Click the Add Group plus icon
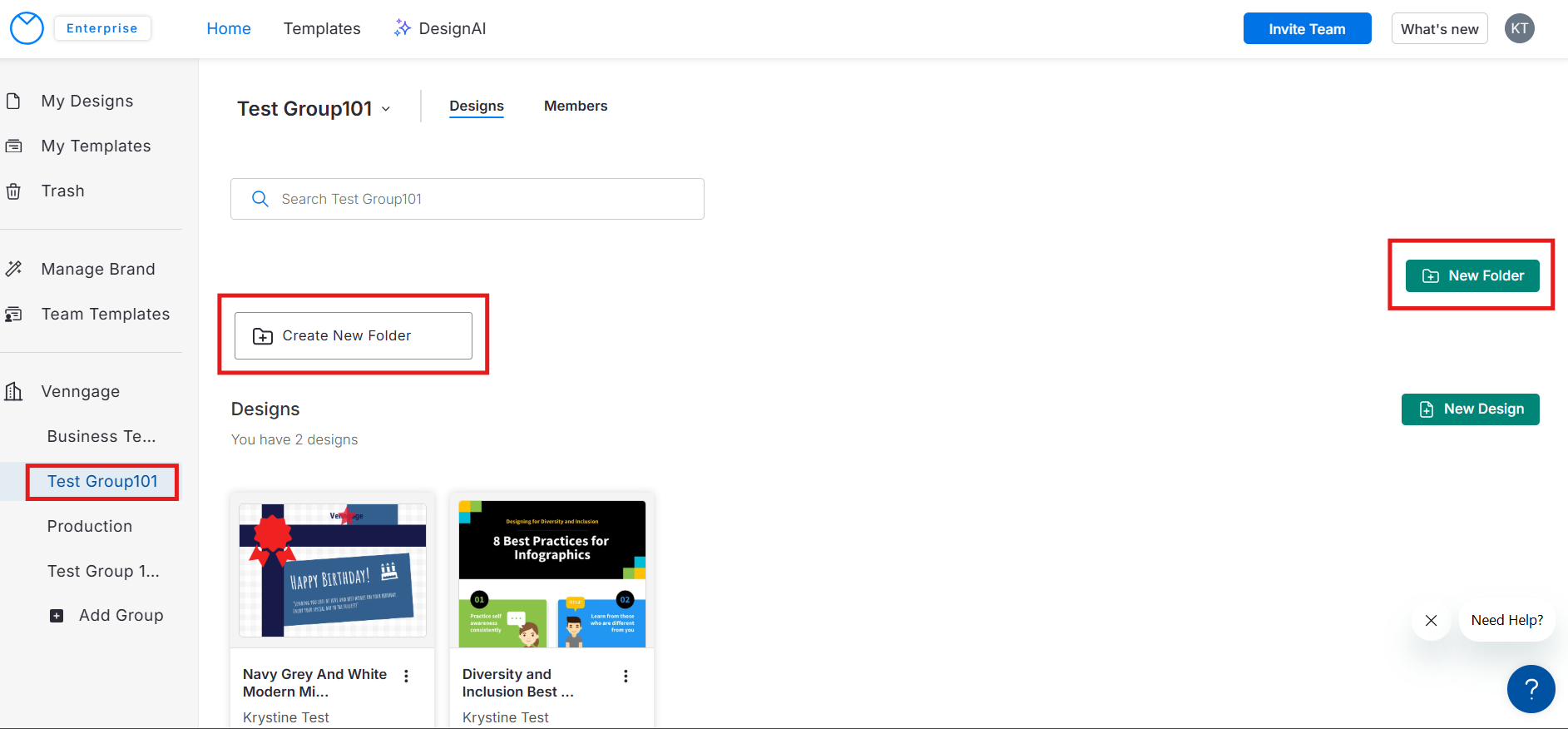The width and height of the screenshot is (1568, 729). pos(57,616)
